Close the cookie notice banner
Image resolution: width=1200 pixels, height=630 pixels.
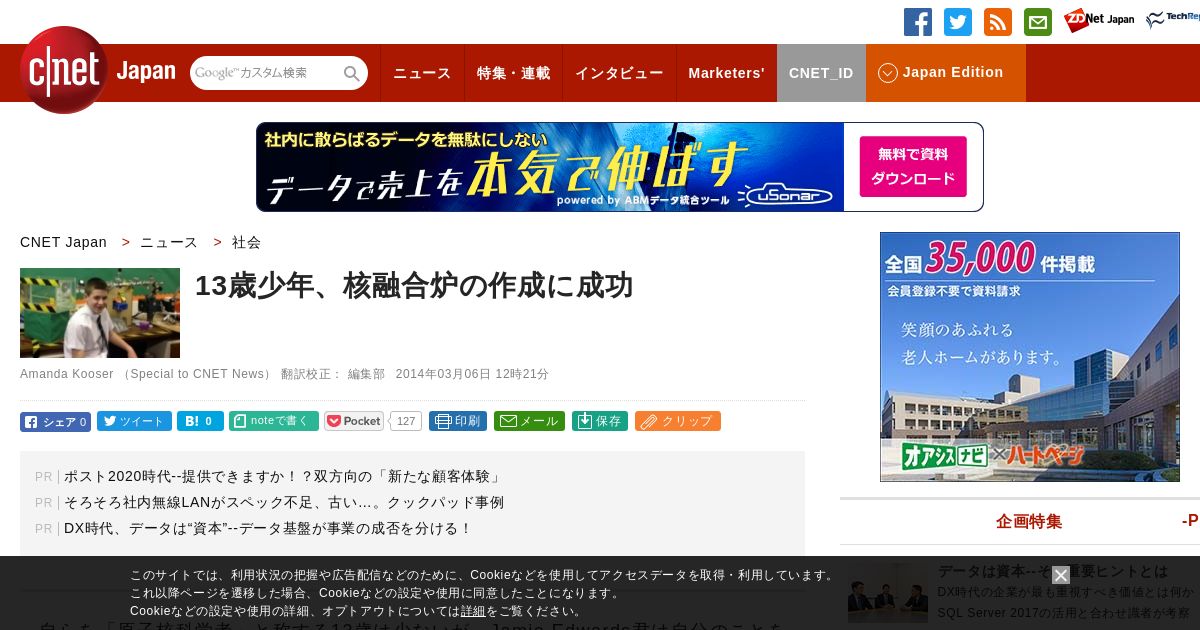click(1061, 575)
